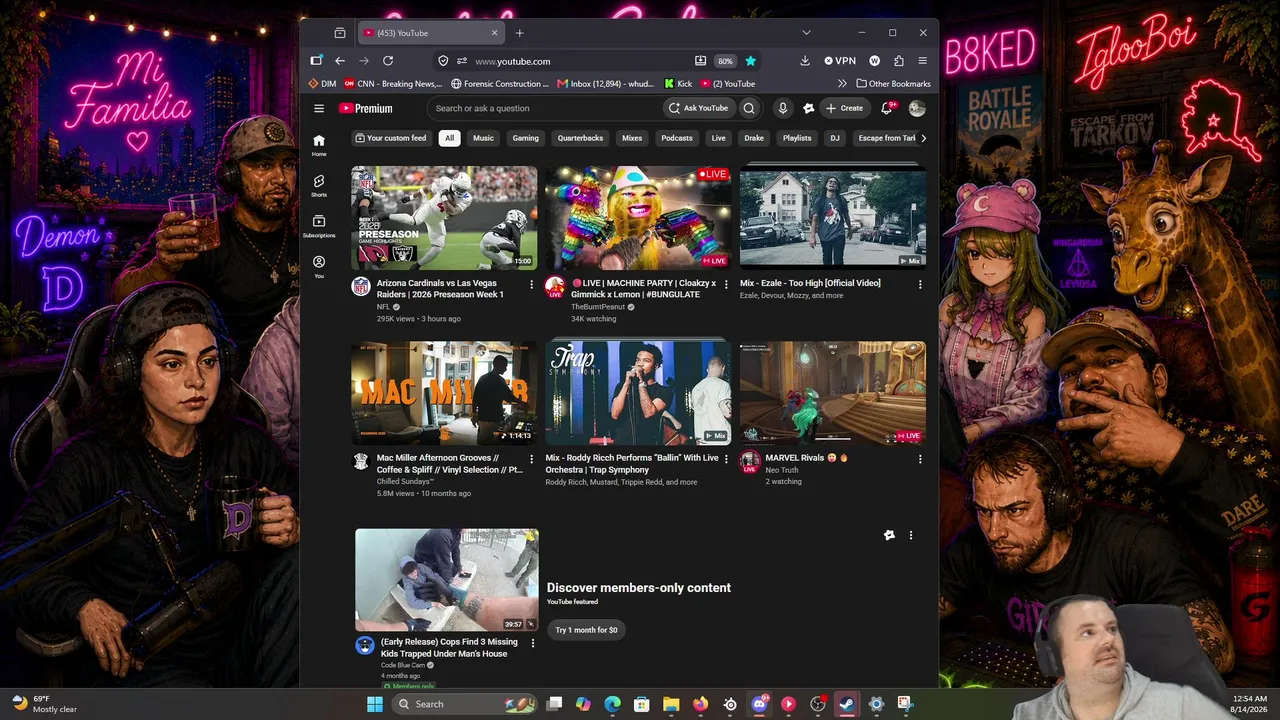
Task: Open options menu for MARVEL Rivals stream
Action: pos(920,459)
